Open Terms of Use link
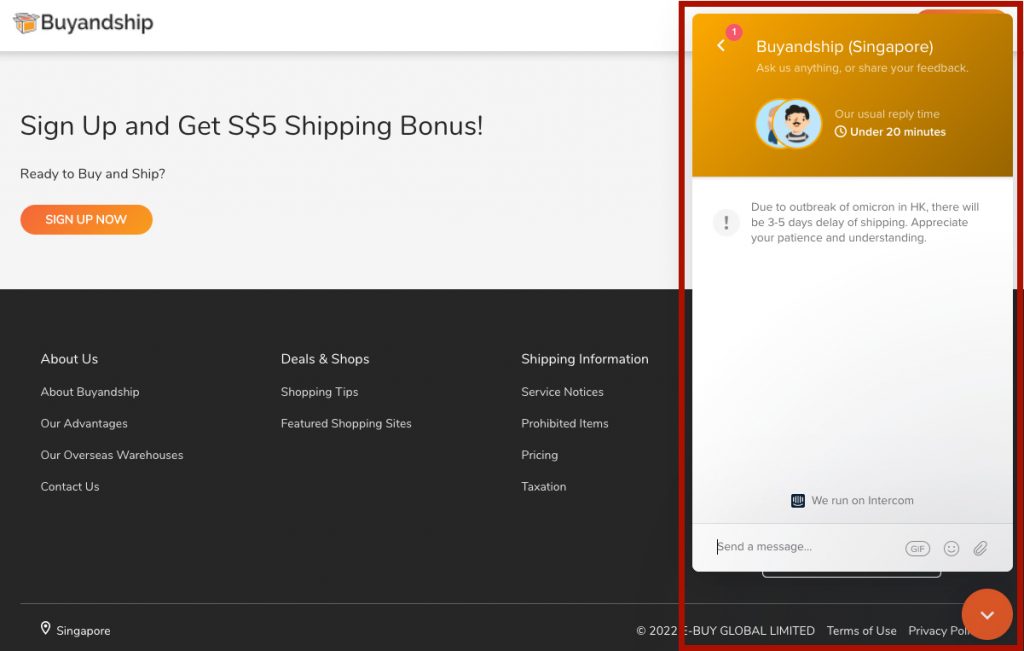The width and height of the screenshot is (1024, 651). pyautogui.click(x=861, y=631)
